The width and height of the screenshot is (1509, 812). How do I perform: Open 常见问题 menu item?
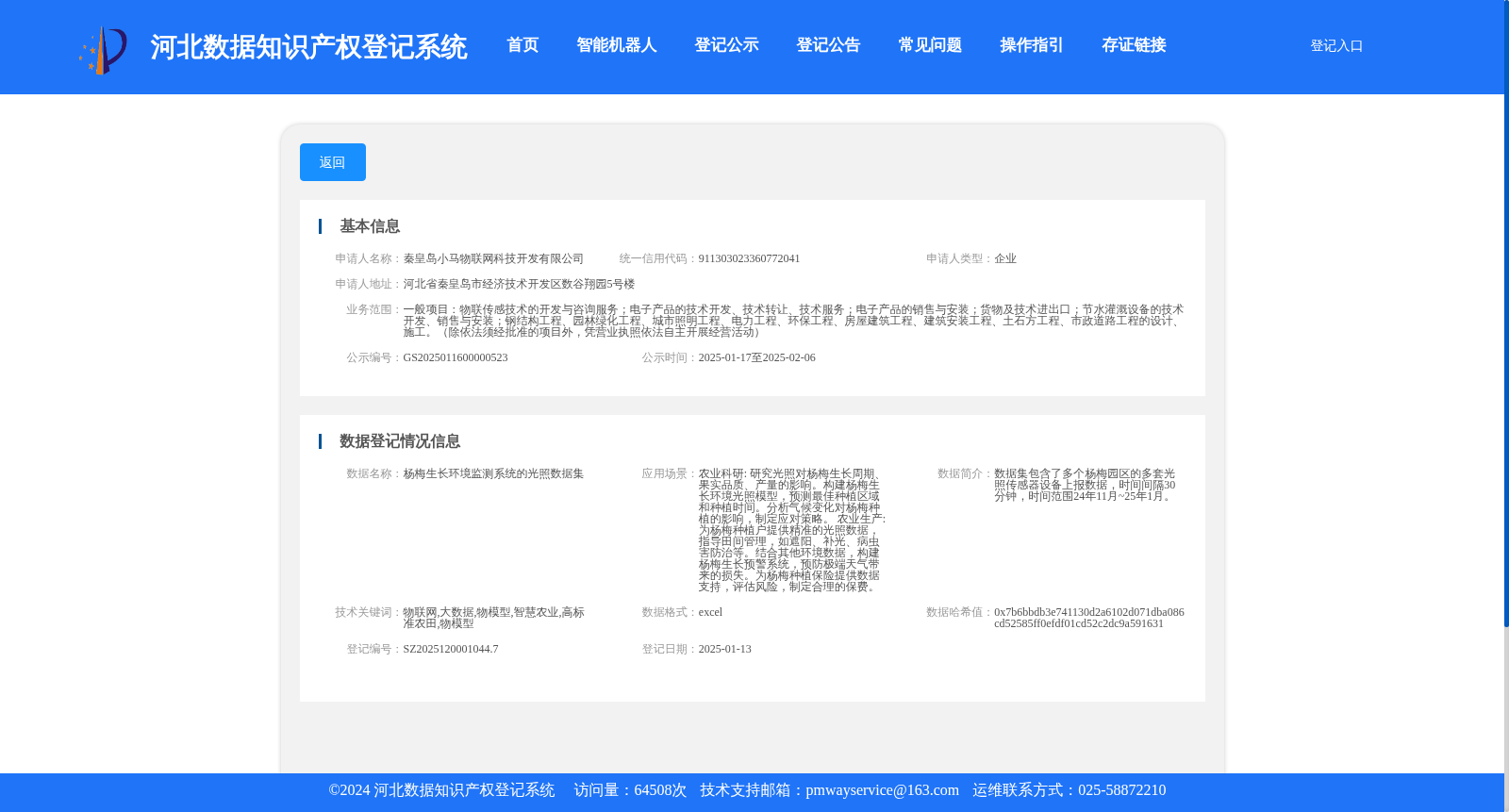(x=930, y=45)
